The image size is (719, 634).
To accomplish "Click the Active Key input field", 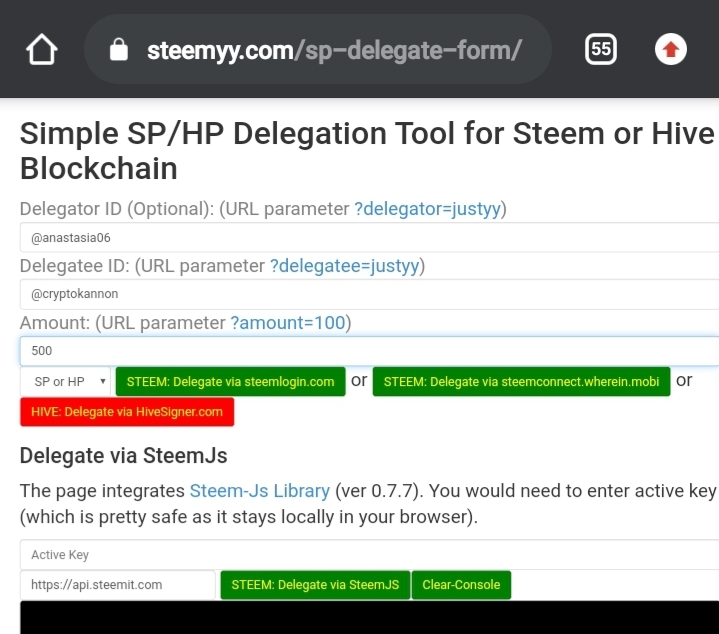I will (369, 555).
